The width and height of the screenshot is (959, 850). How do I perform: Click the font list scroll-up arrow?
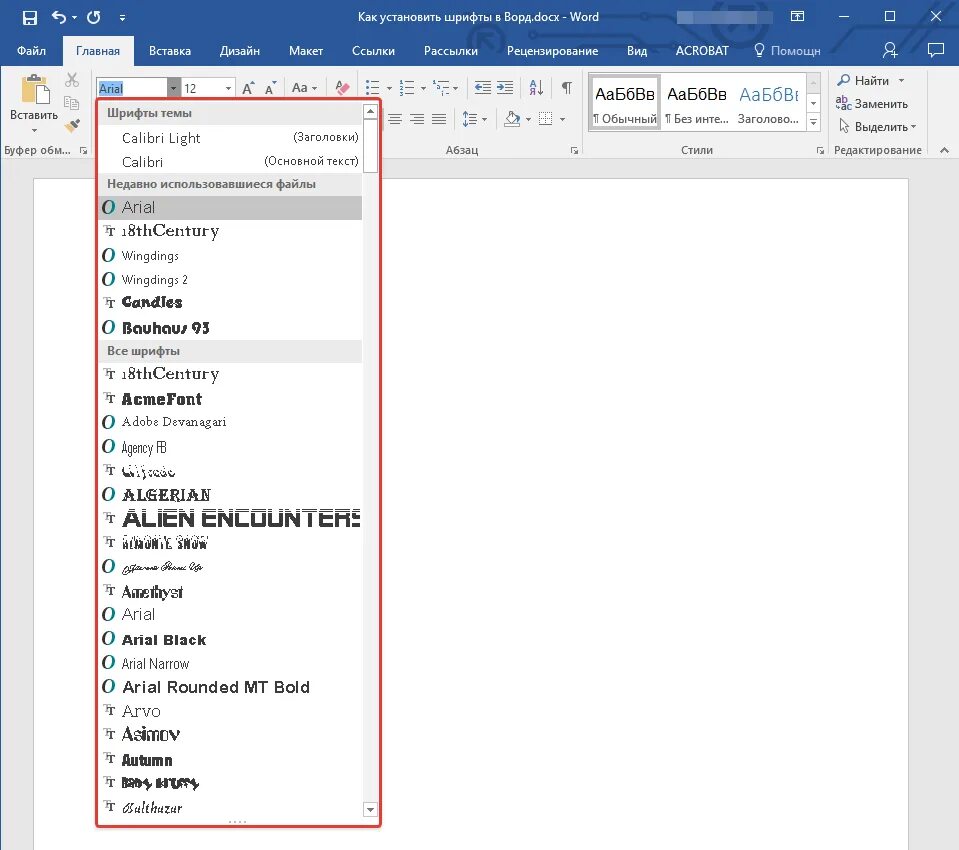[x=370, y=111]
